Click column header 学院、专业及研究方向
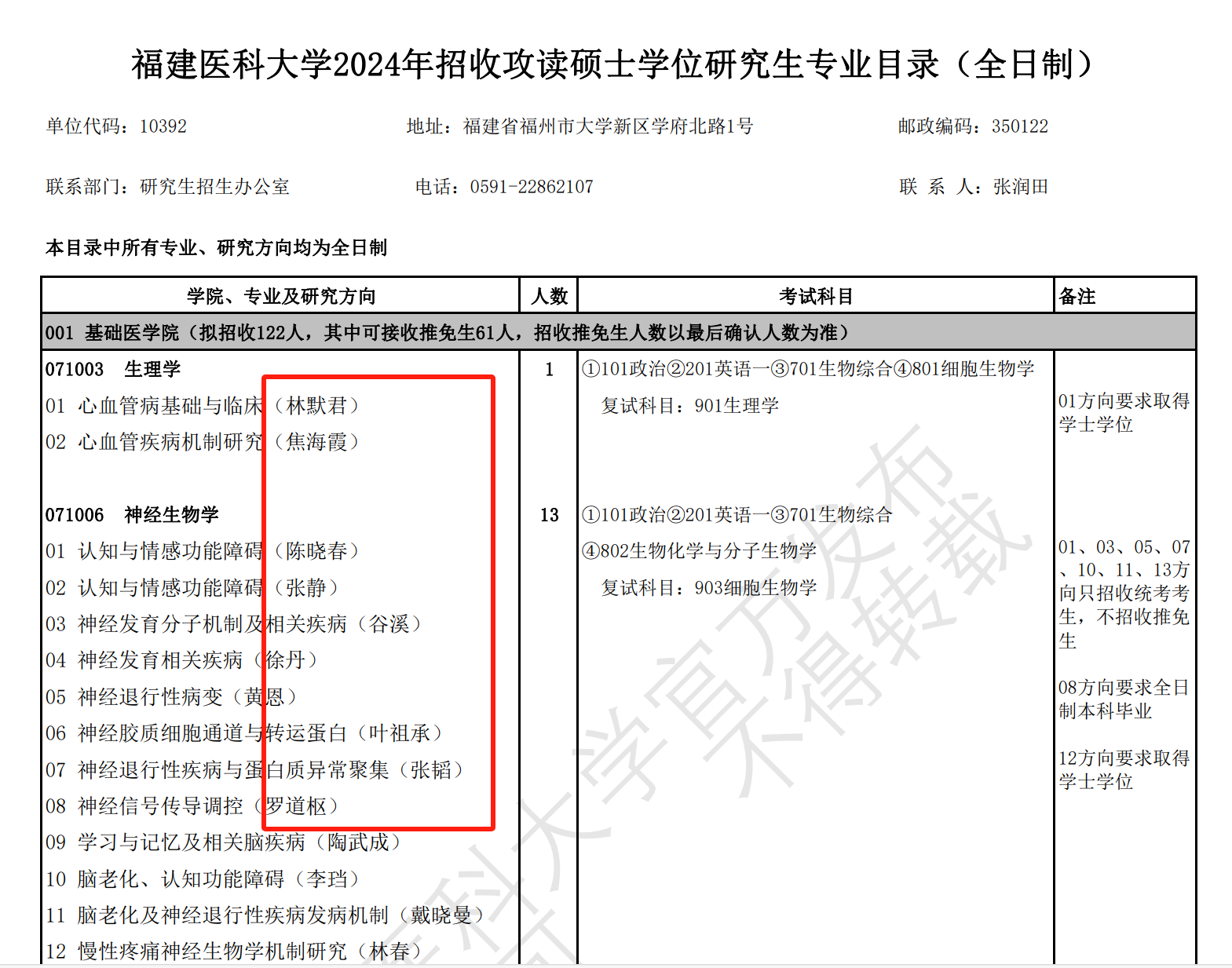1232x968 pixels. 281,296
